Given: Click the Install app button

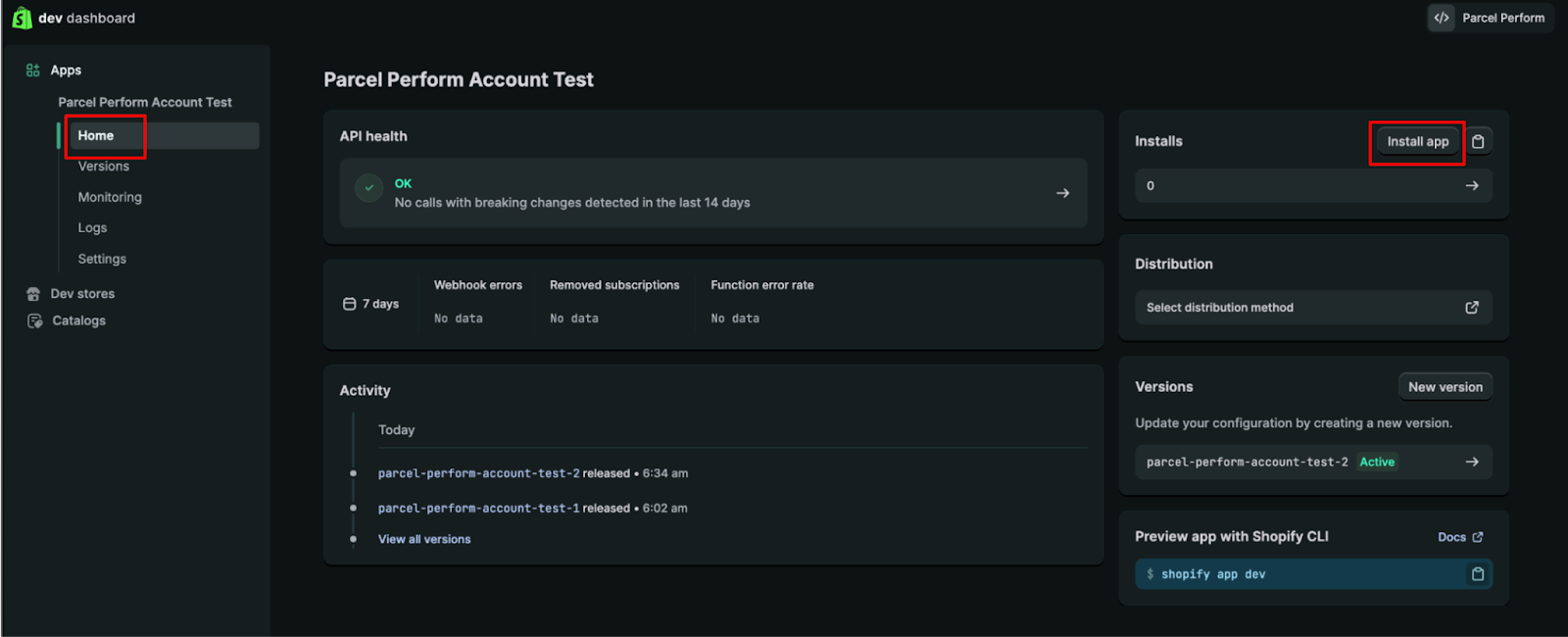Looking at the screenshot, I should 1418,141.
